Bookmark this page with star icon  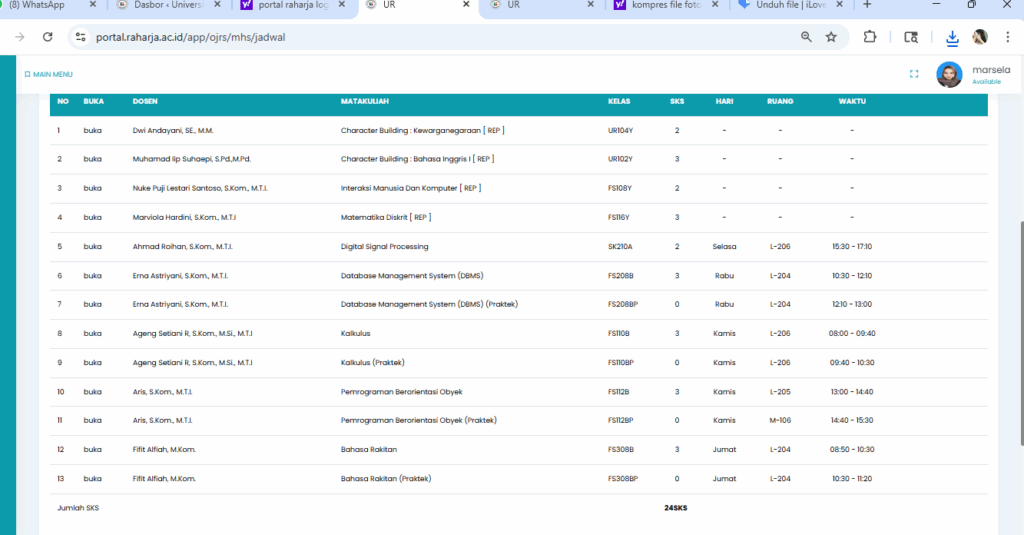coord(831,37)
